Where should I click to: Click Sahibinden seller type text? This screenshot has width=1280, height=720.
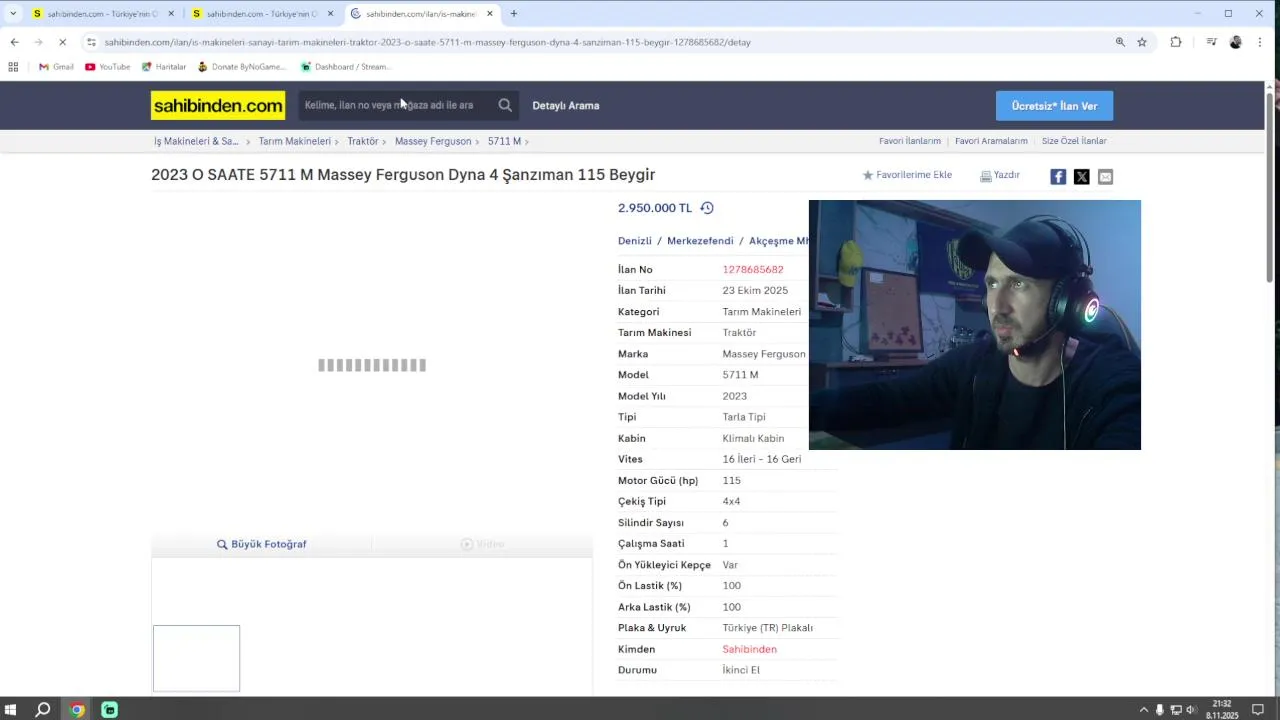coord(749,649)
